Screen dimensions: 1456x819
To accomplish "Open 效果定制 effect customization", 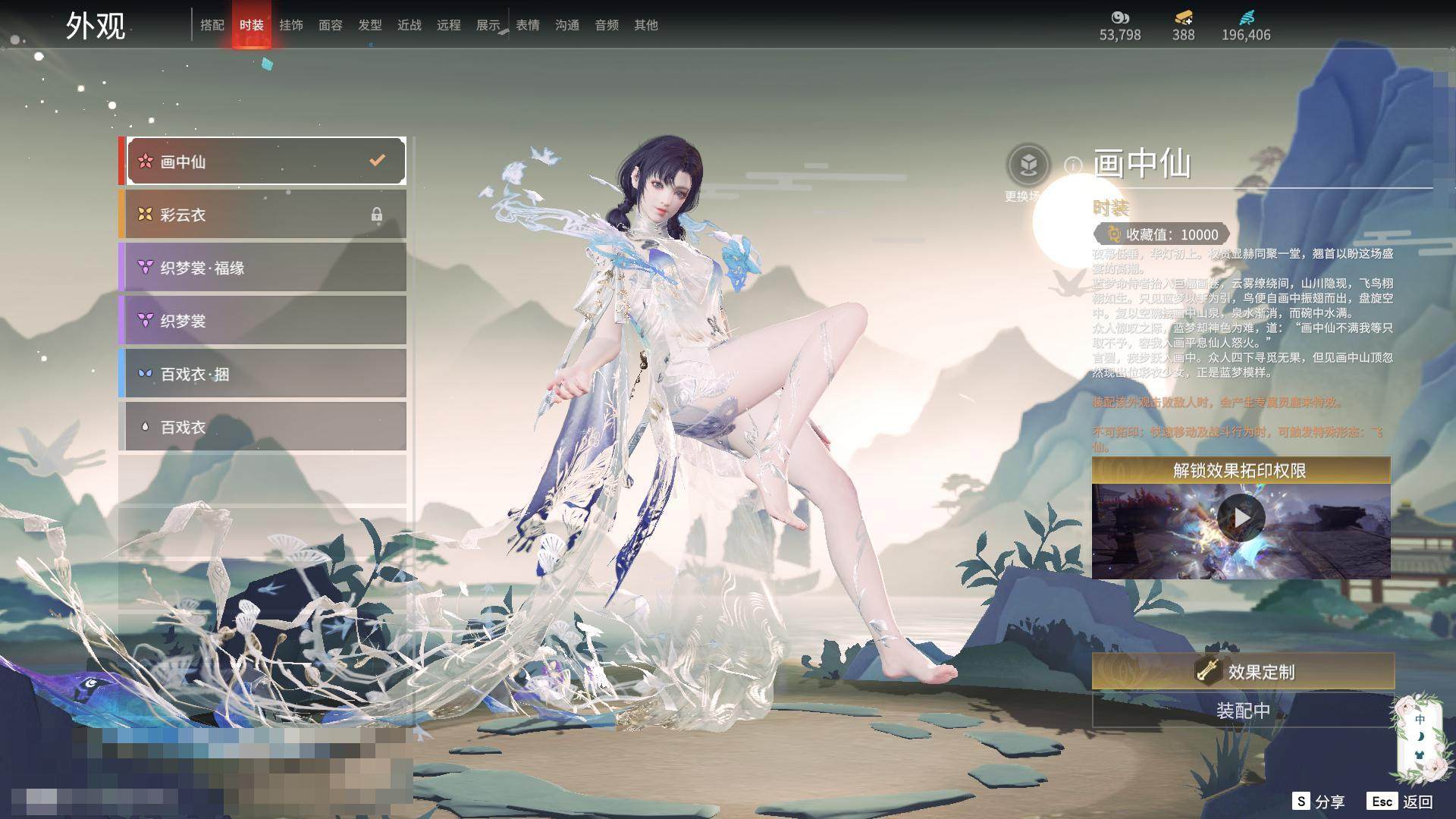I will click(x=1243, y=671).
